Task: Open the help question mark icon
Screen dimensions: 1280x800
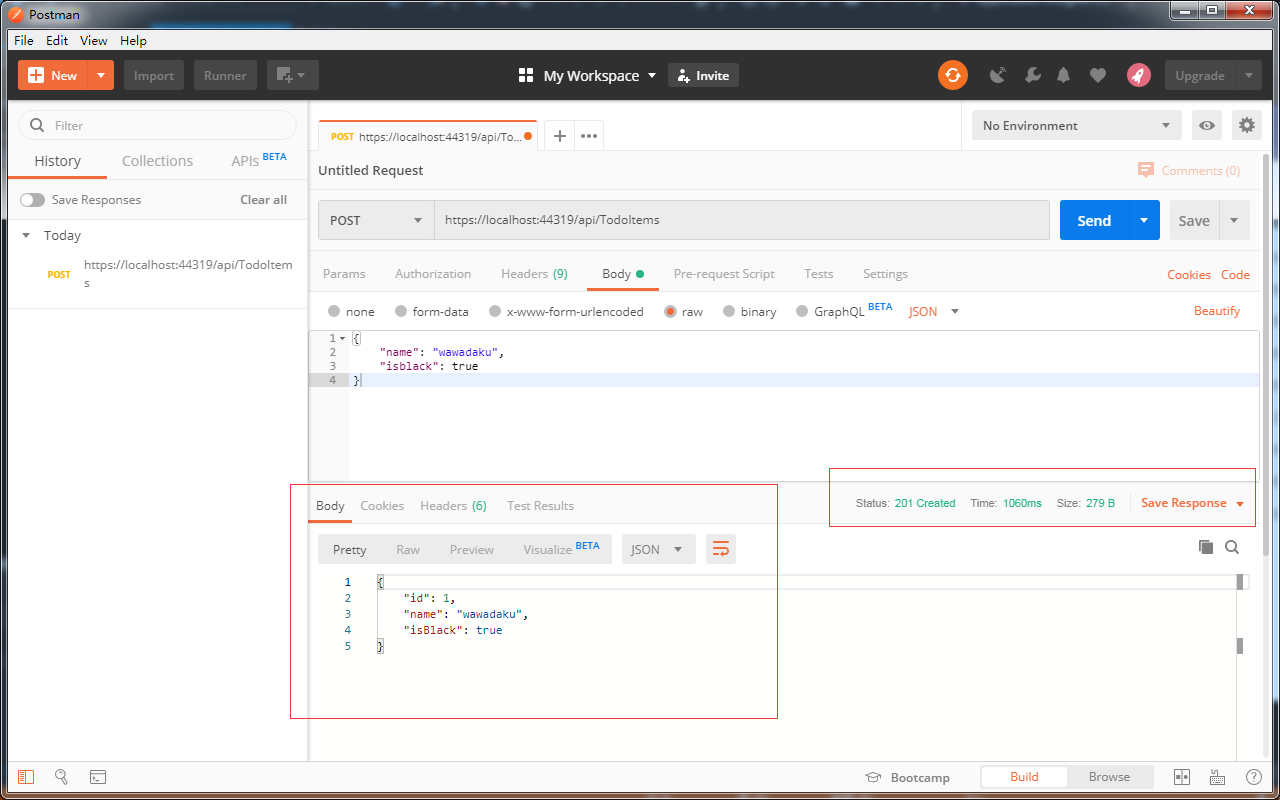Action: point(1254,777)
